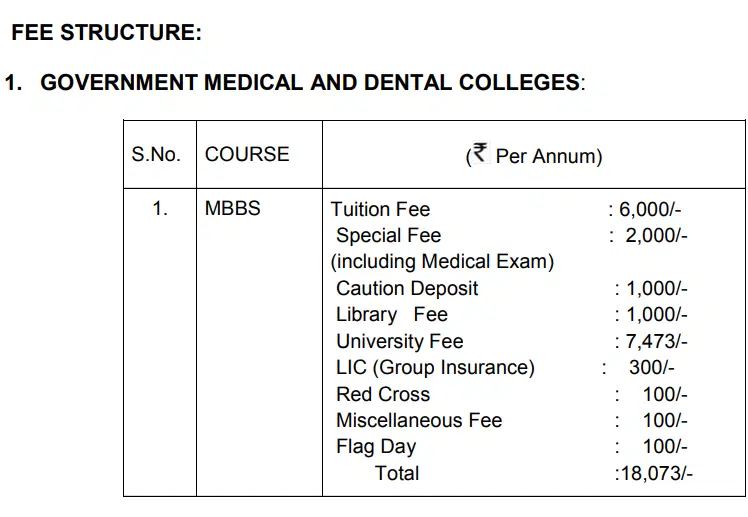Click the rupee symbol in the table header
This screenshot has height=517, width=748.
point(480,154)
